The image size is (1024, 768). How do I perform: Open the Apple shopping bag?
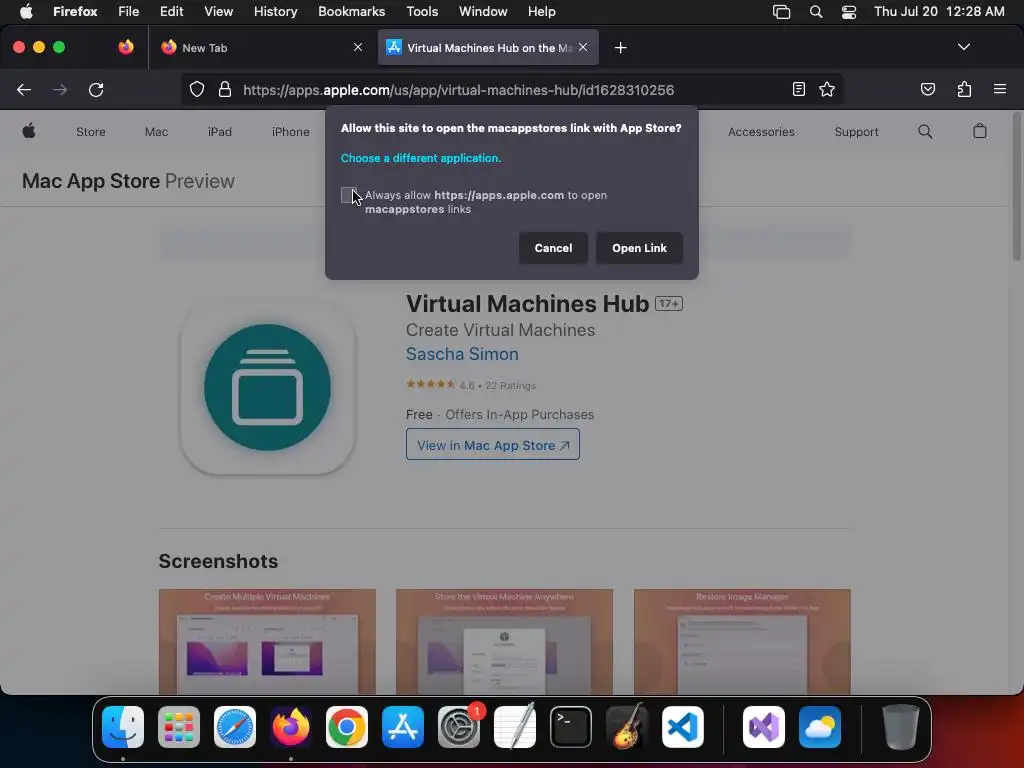coord(980,131)
